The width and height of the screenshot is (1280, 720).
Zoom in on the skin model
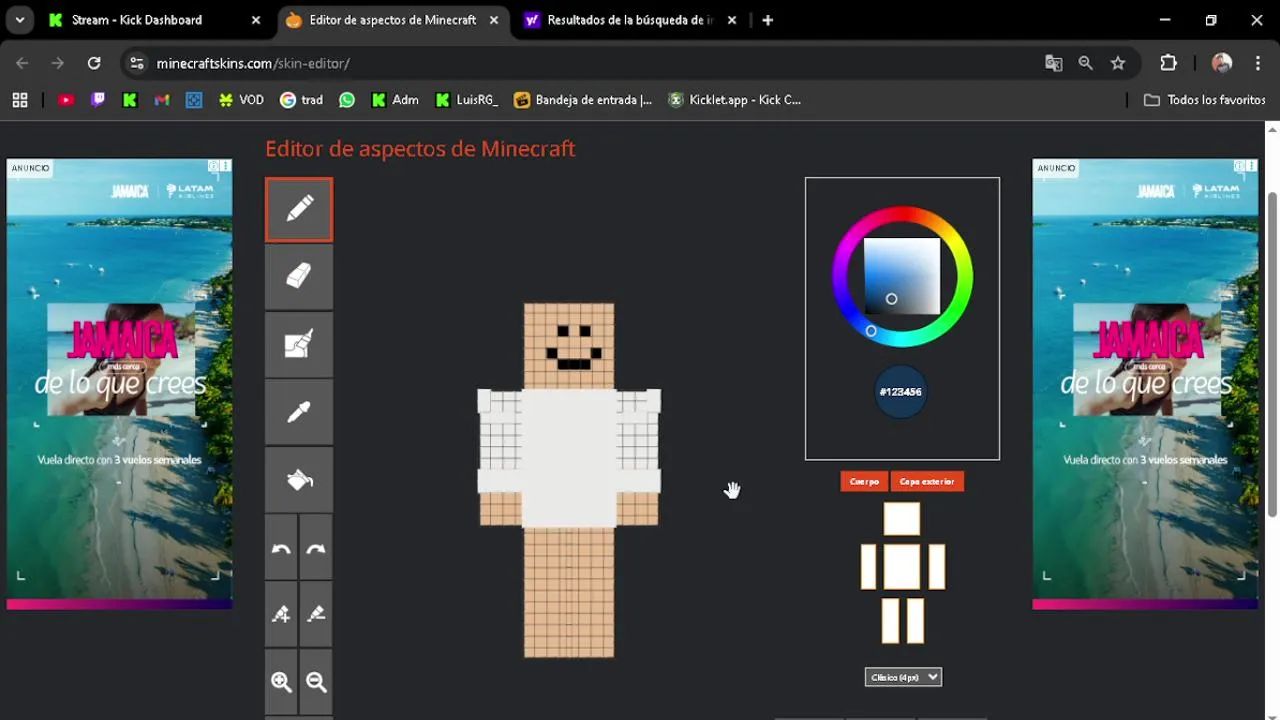pos(281,682)
